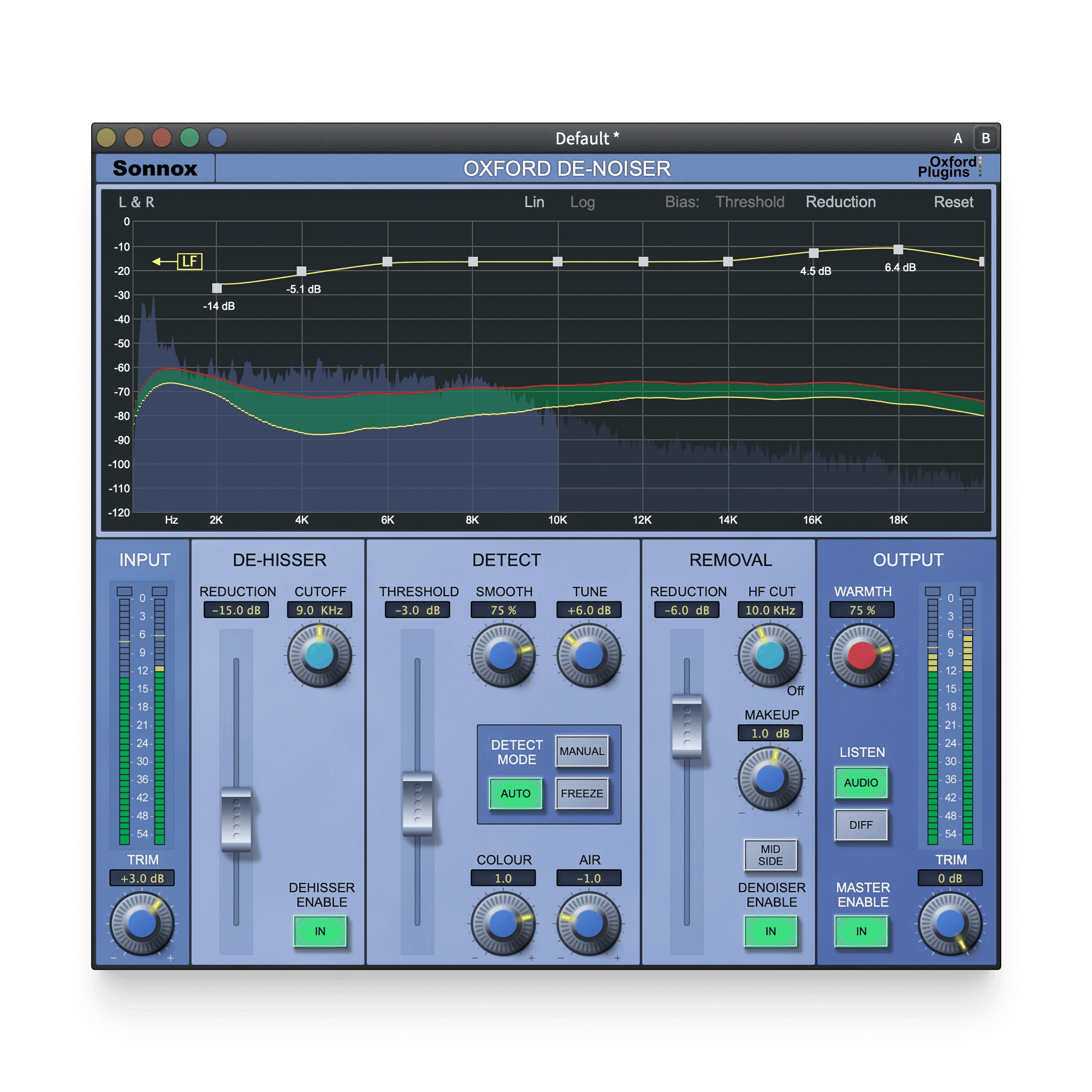The height and width of the screenshot is (1092, 1092).
Task: Select the 6.4 dB bias curve node
Action: [x=898, y=249]
